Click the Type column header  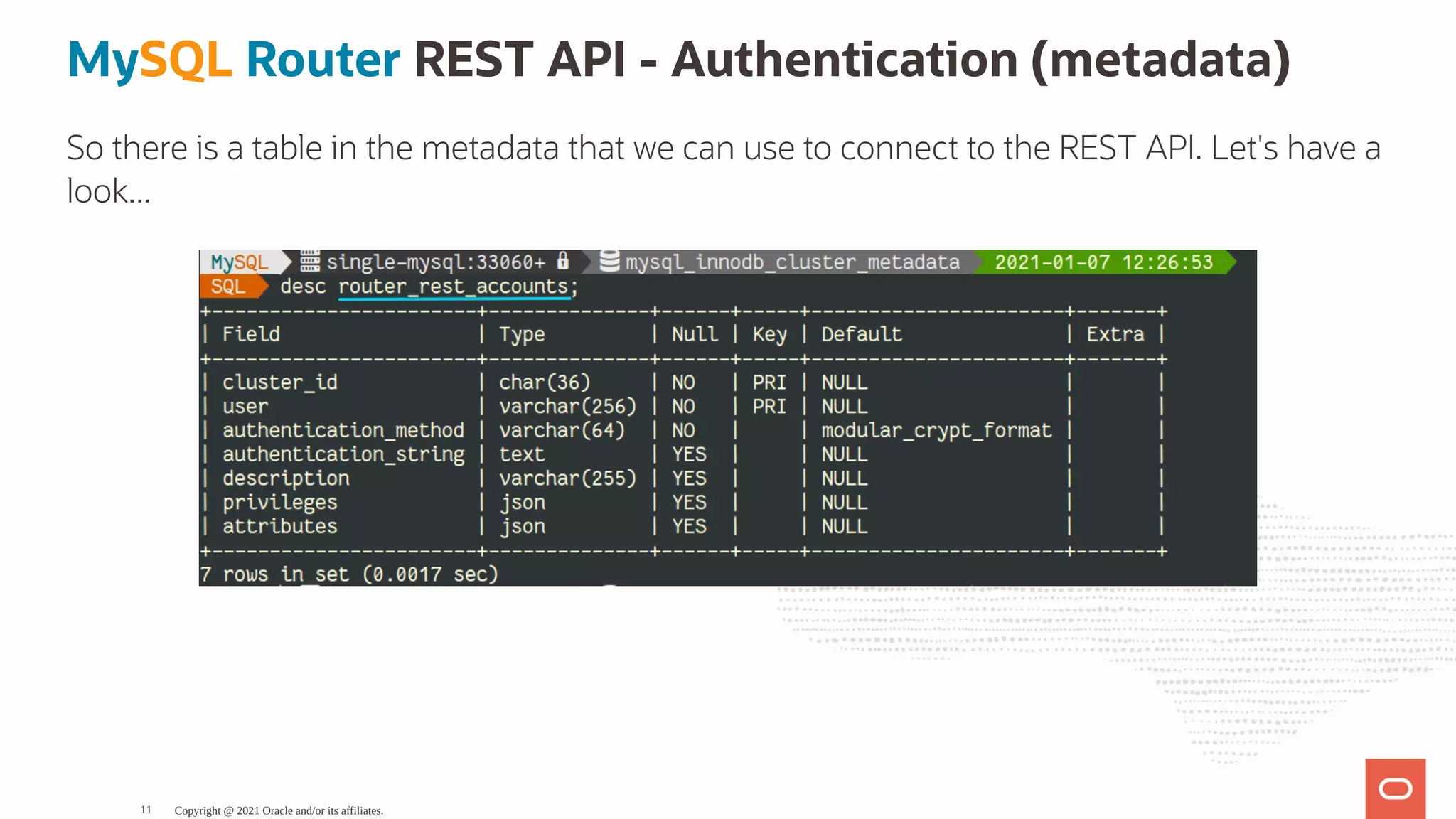coord(522,335)
